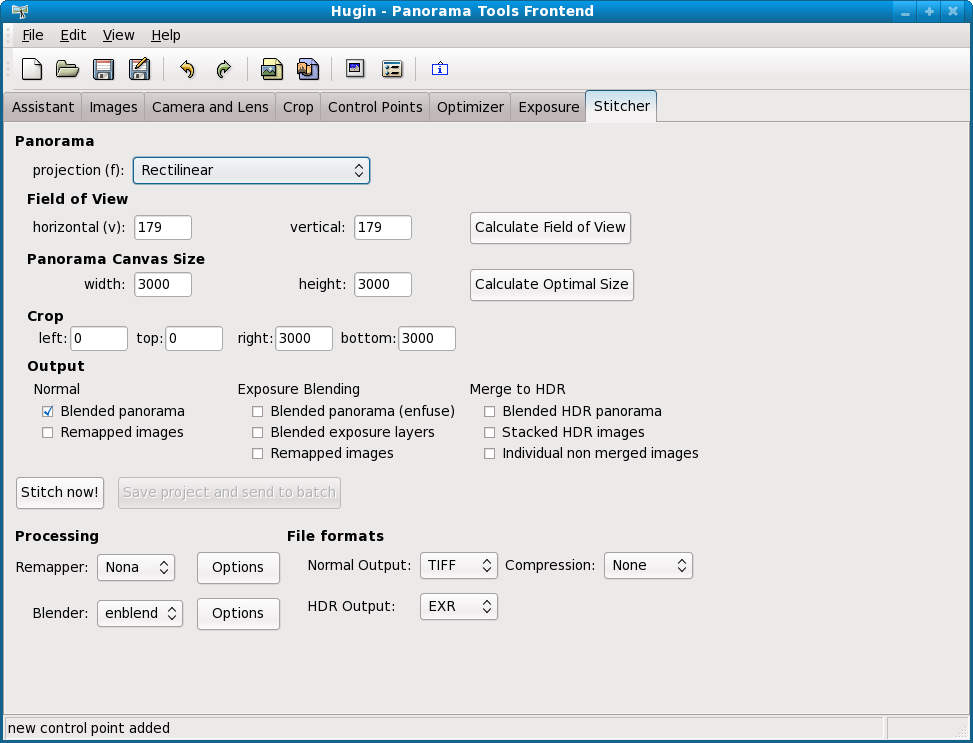Switch to the Control Points tab
The image size is (973, 743).
375,107
